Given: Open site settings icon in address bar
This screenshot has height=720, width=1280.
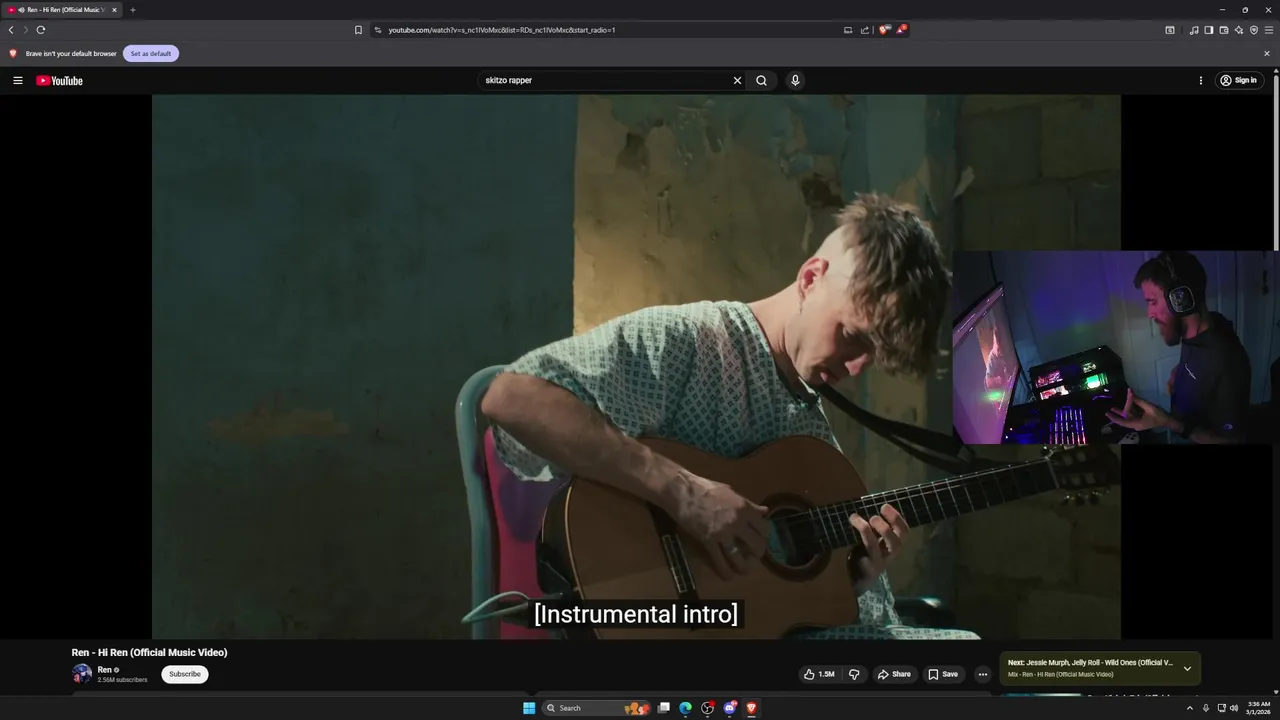Looking at the screenshot, I should tap(378, 30).
